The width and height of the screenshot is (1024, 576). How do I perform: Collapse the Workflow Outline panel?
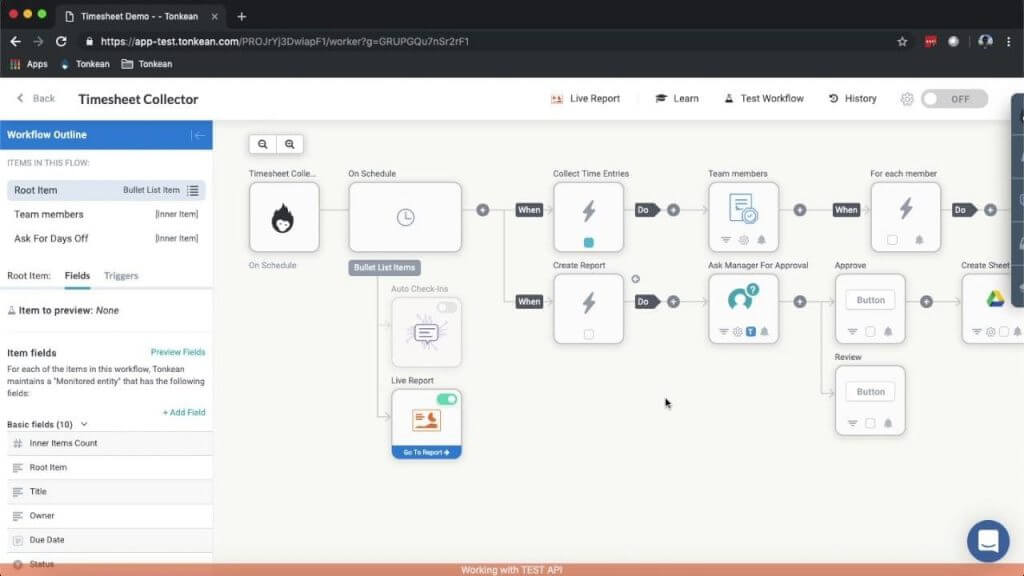(199, 135)
